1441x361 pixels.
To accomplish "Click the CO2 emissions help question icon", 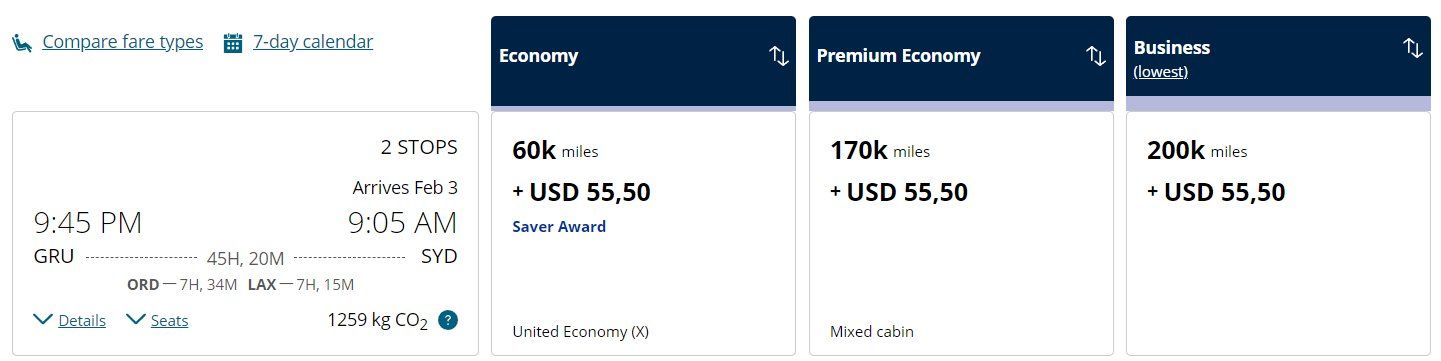I will click(448, 320).
